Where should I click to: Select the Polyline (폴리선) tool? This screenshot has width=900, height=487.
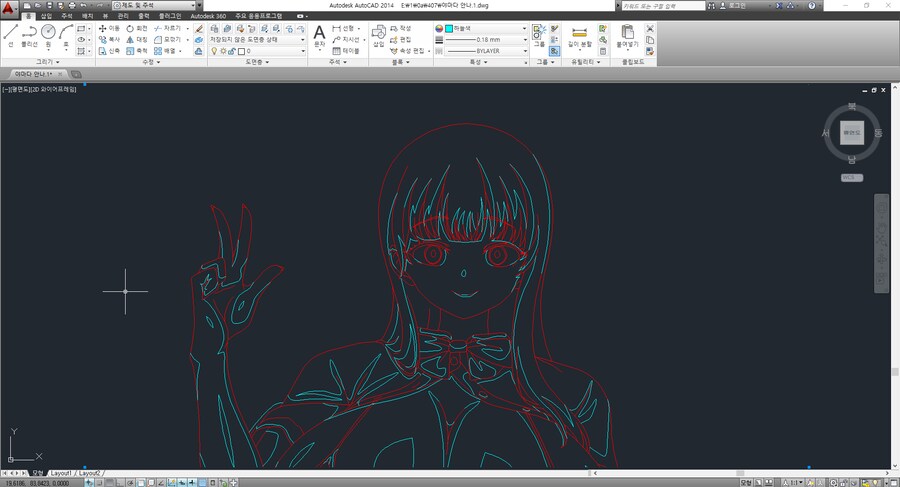tap(29, 36)
